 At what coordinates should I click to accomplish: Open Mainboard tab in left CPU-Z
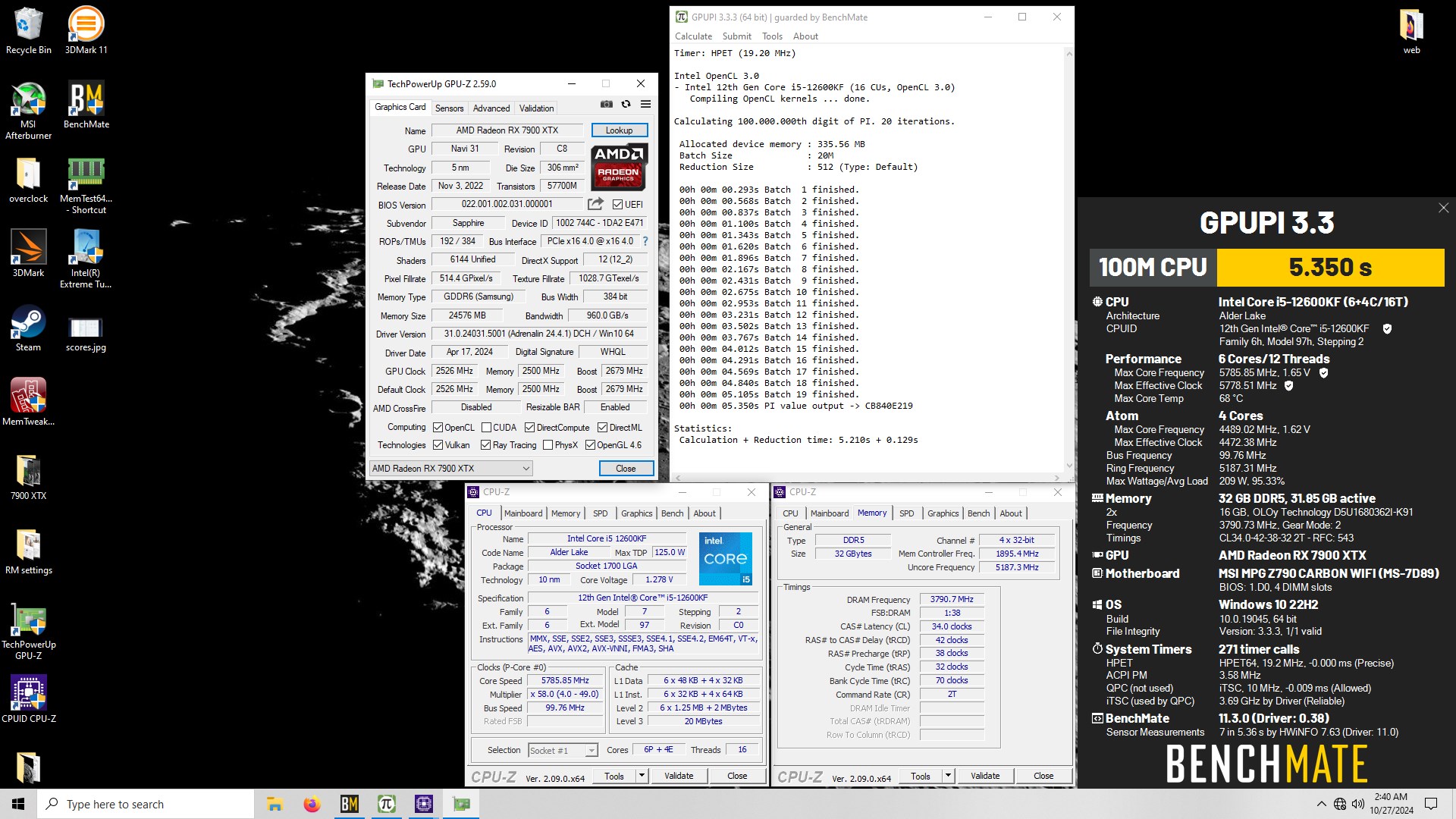[x=523, y=513]
